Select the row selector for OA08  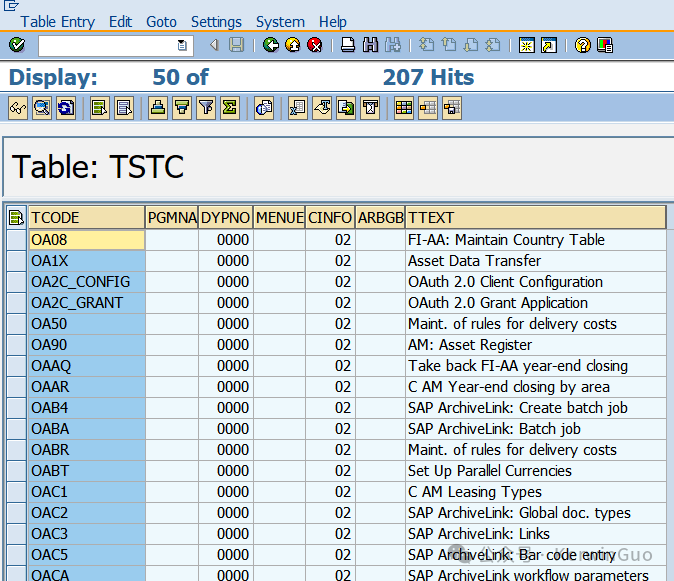click(x=17, y=240)
